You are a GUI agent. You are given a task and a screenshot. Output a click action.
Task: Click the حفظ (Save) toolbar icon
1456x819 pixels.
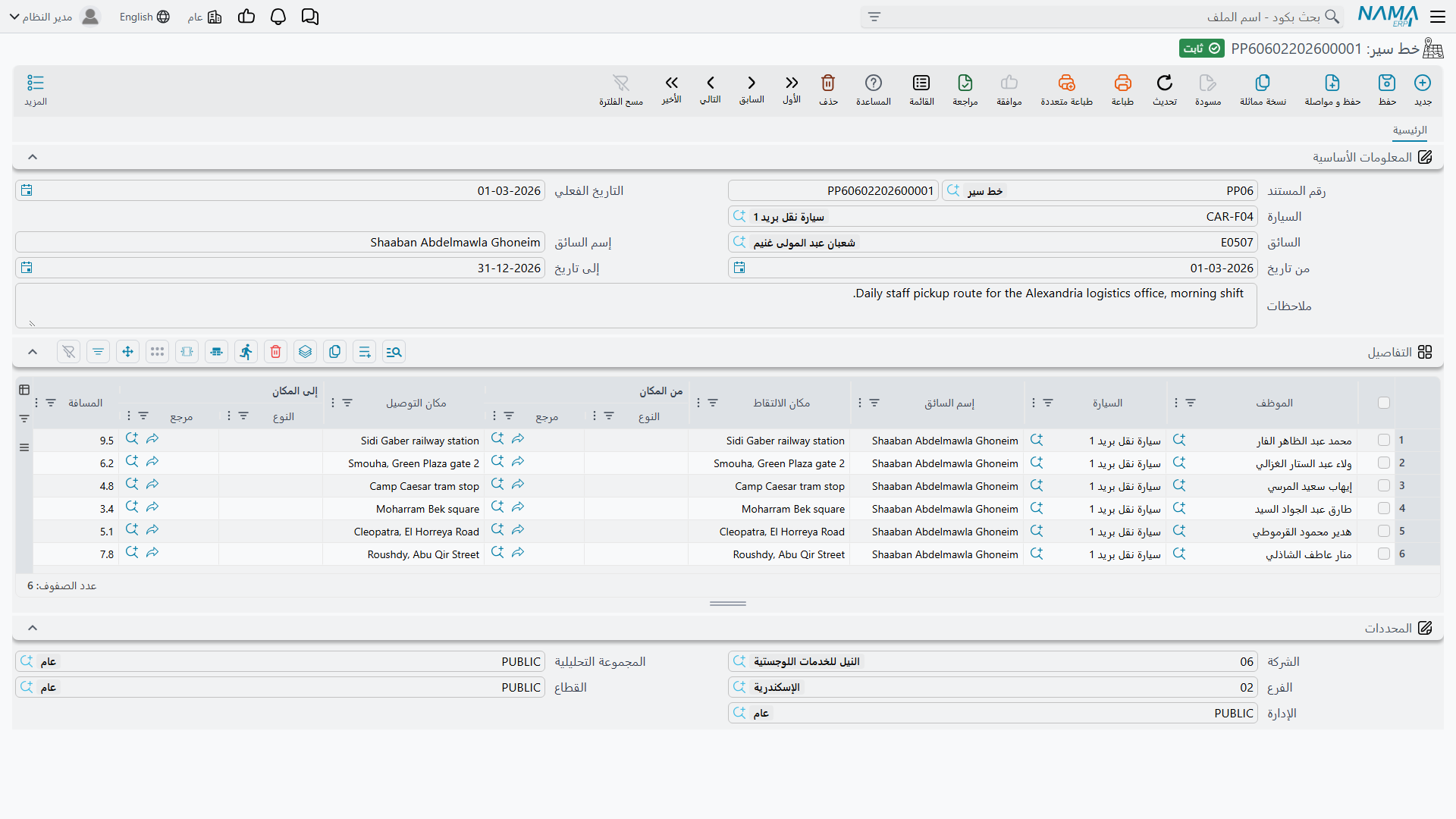pos(1387,83)
